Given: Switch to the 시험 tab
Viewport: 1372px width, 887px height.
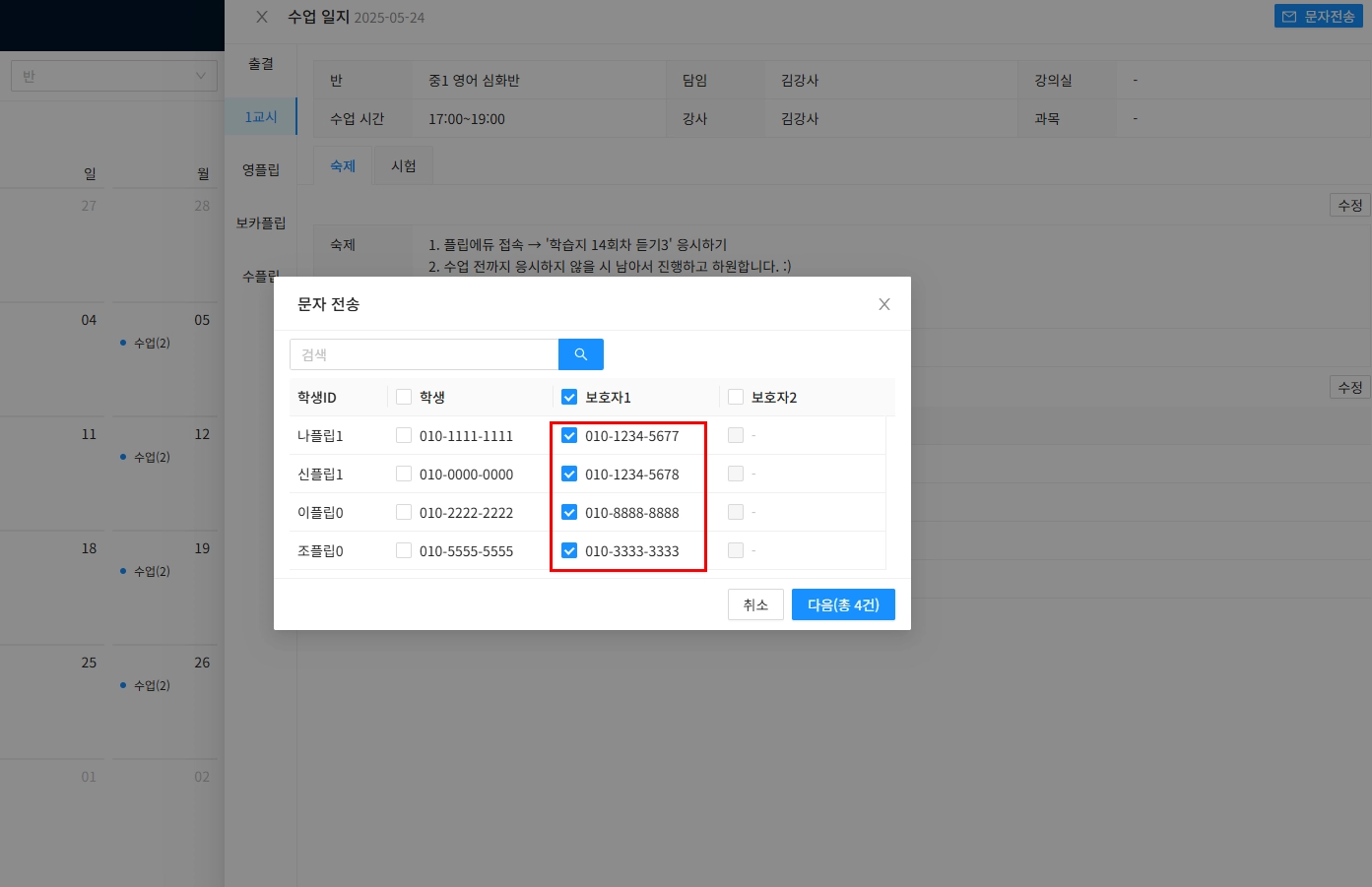Looking at the screenshot, I should [x=404, y=166].
